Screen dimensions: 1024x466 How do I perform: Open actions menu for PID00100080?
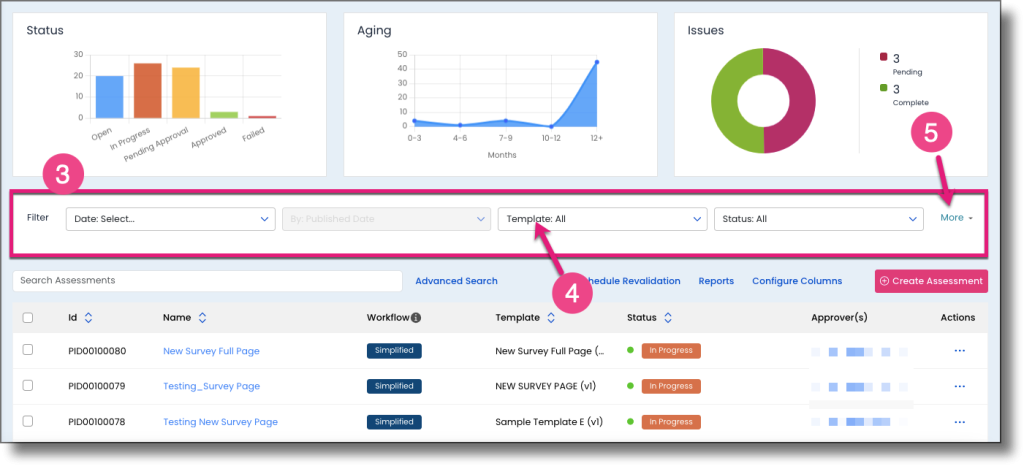tap(959, 350)
